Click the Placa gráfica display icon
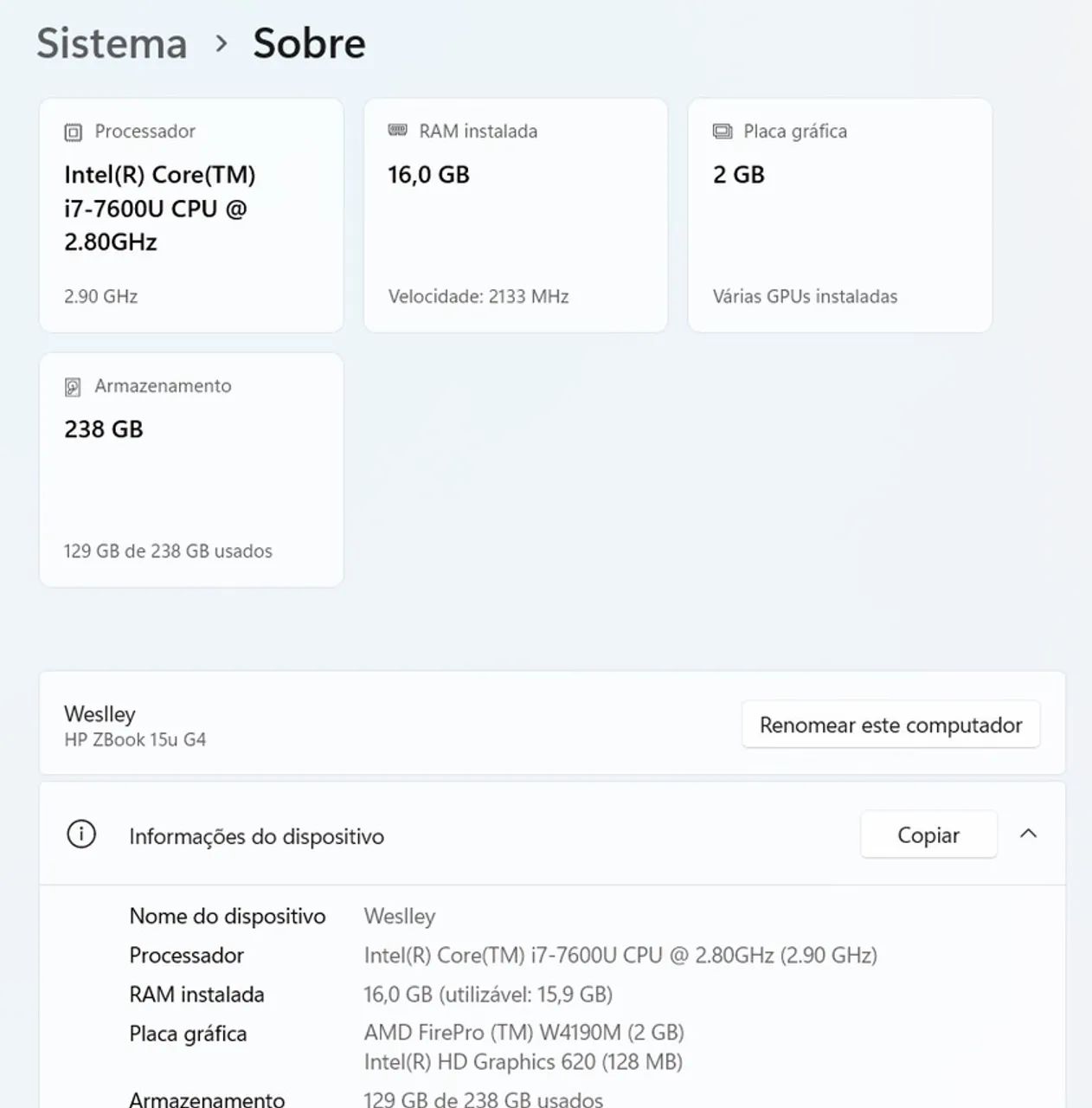 click(x=722, y=132)
